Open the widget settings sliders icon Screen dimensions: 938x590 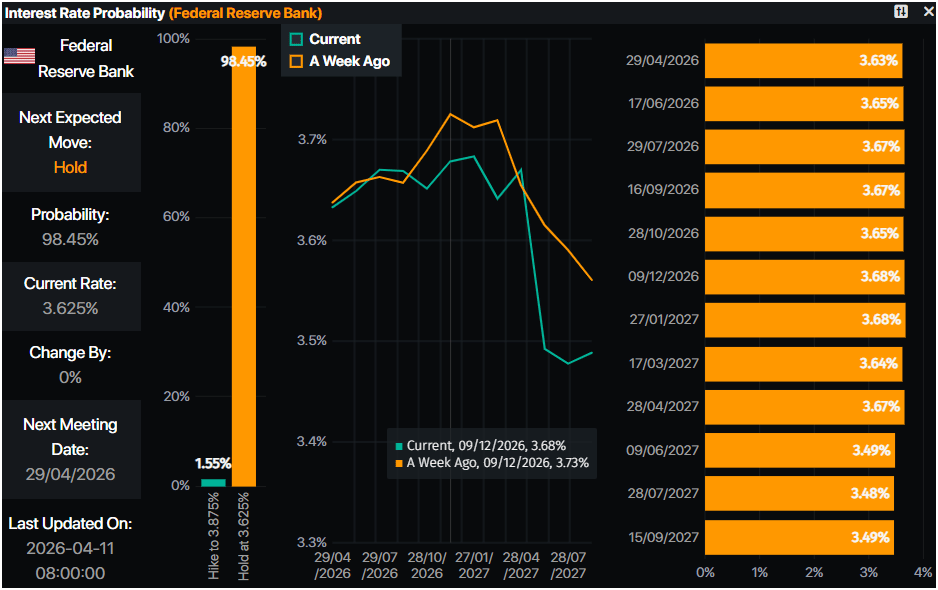pos(901,12)
